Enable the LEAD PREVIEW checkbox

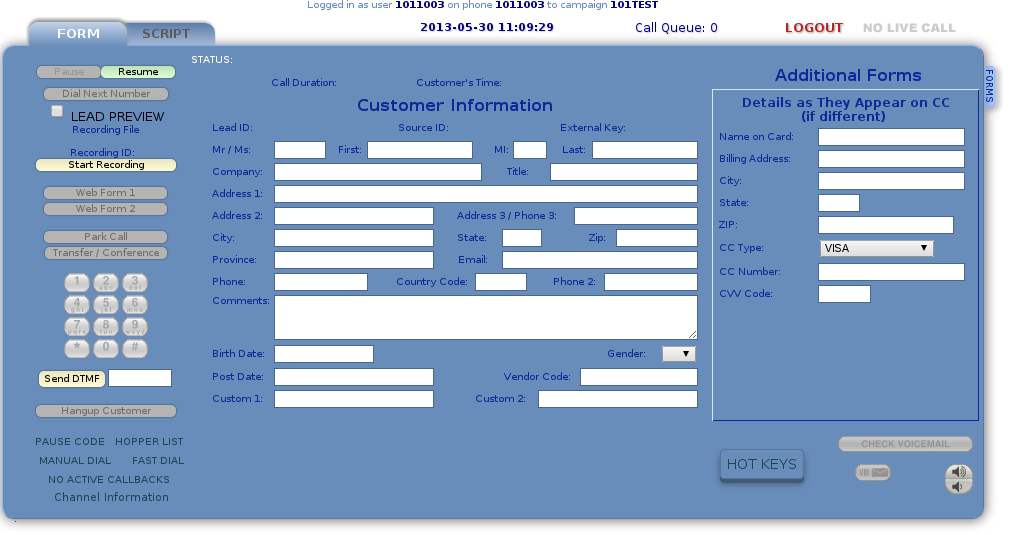click(58, 112)
